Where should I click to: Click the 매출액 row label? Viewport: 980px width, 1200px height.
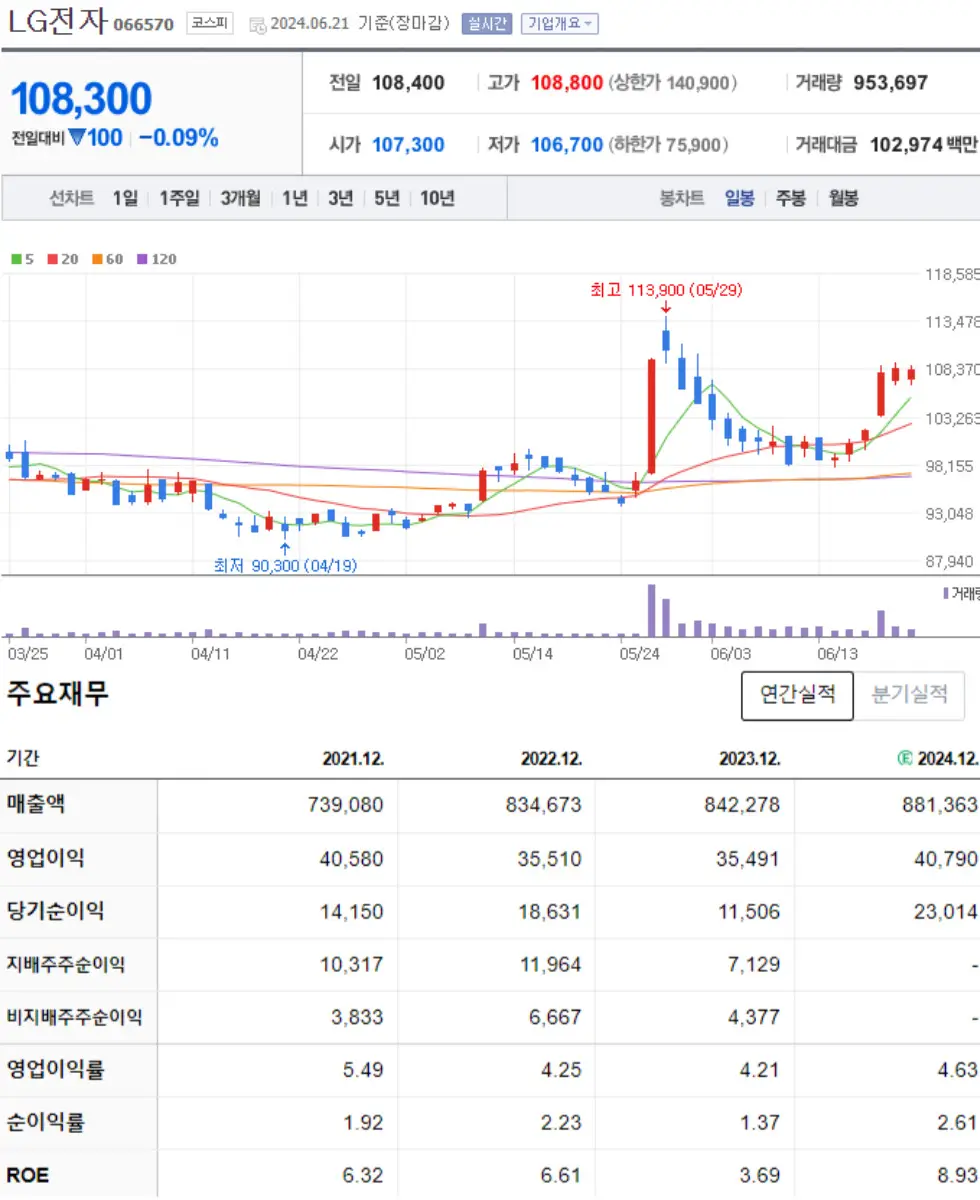pos(36,804)
